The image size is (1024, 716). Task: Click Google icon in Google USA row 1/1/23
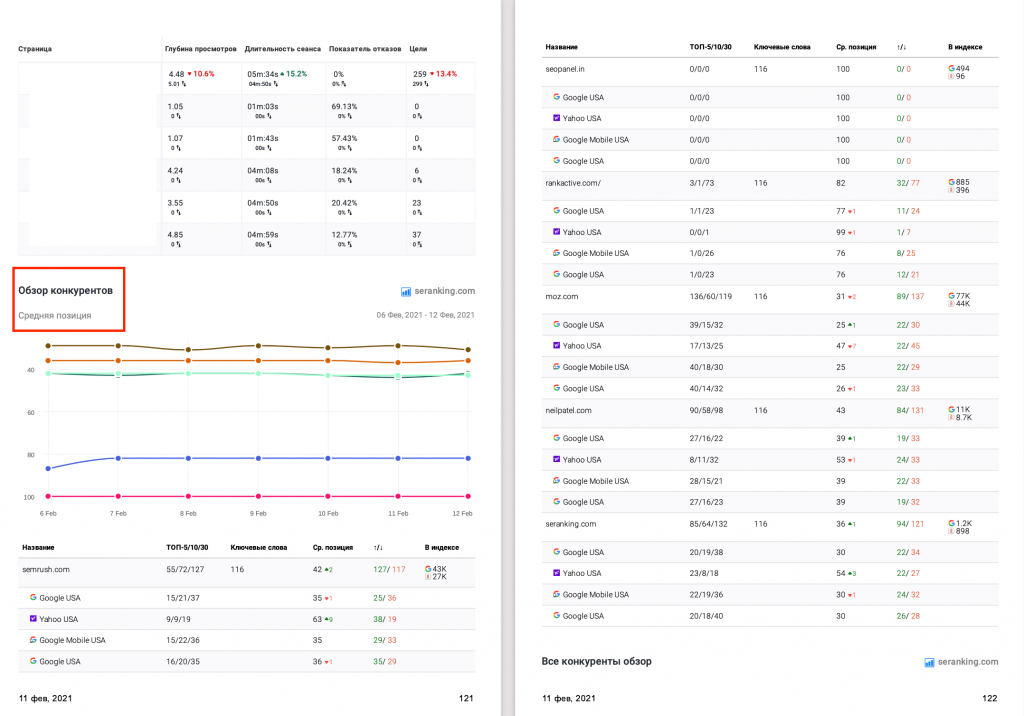pyautogui.click(x=556, y=210)
